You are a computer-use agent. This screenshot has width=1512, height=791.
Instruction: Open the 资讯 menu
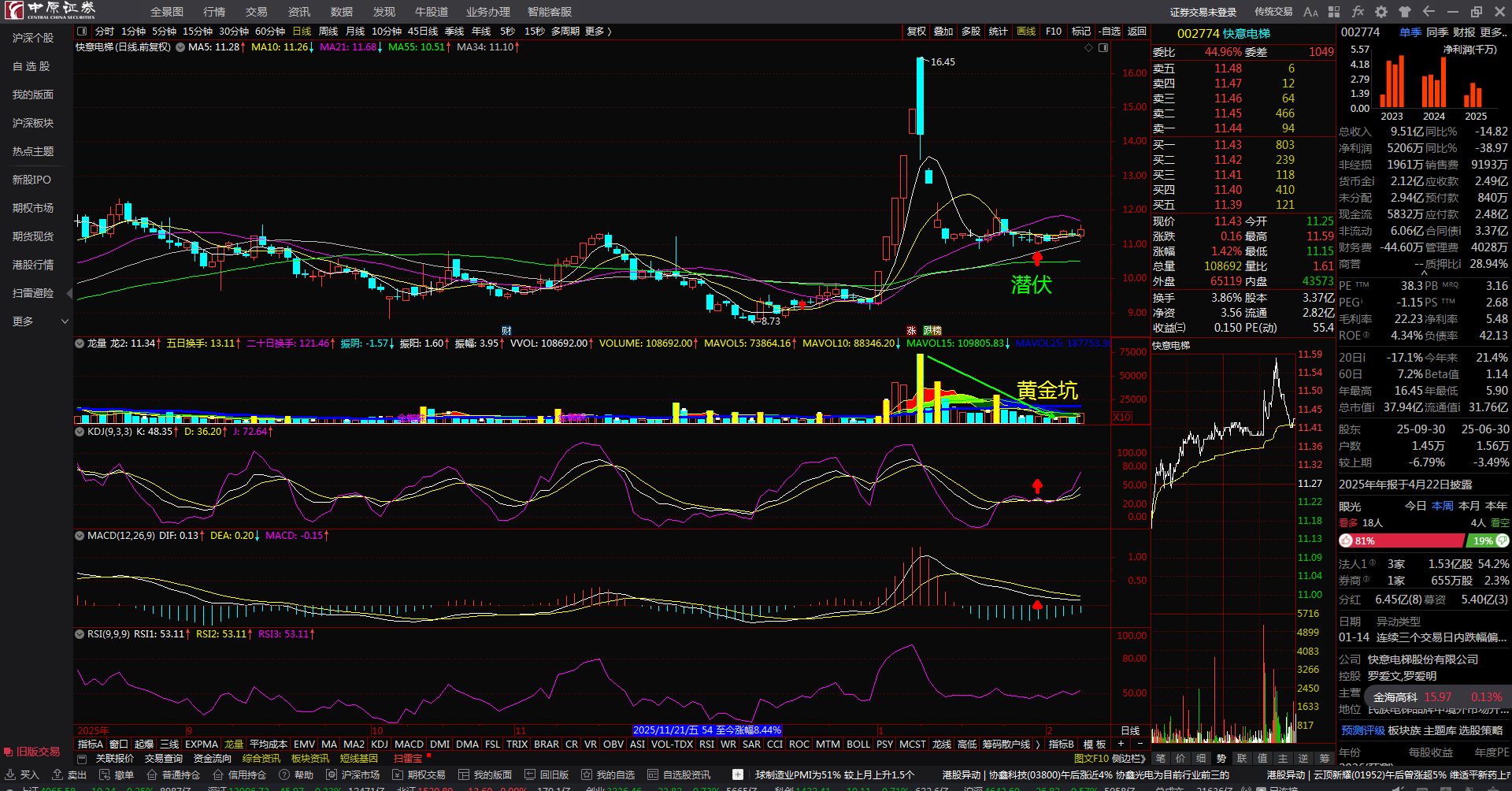click(299, 12)
